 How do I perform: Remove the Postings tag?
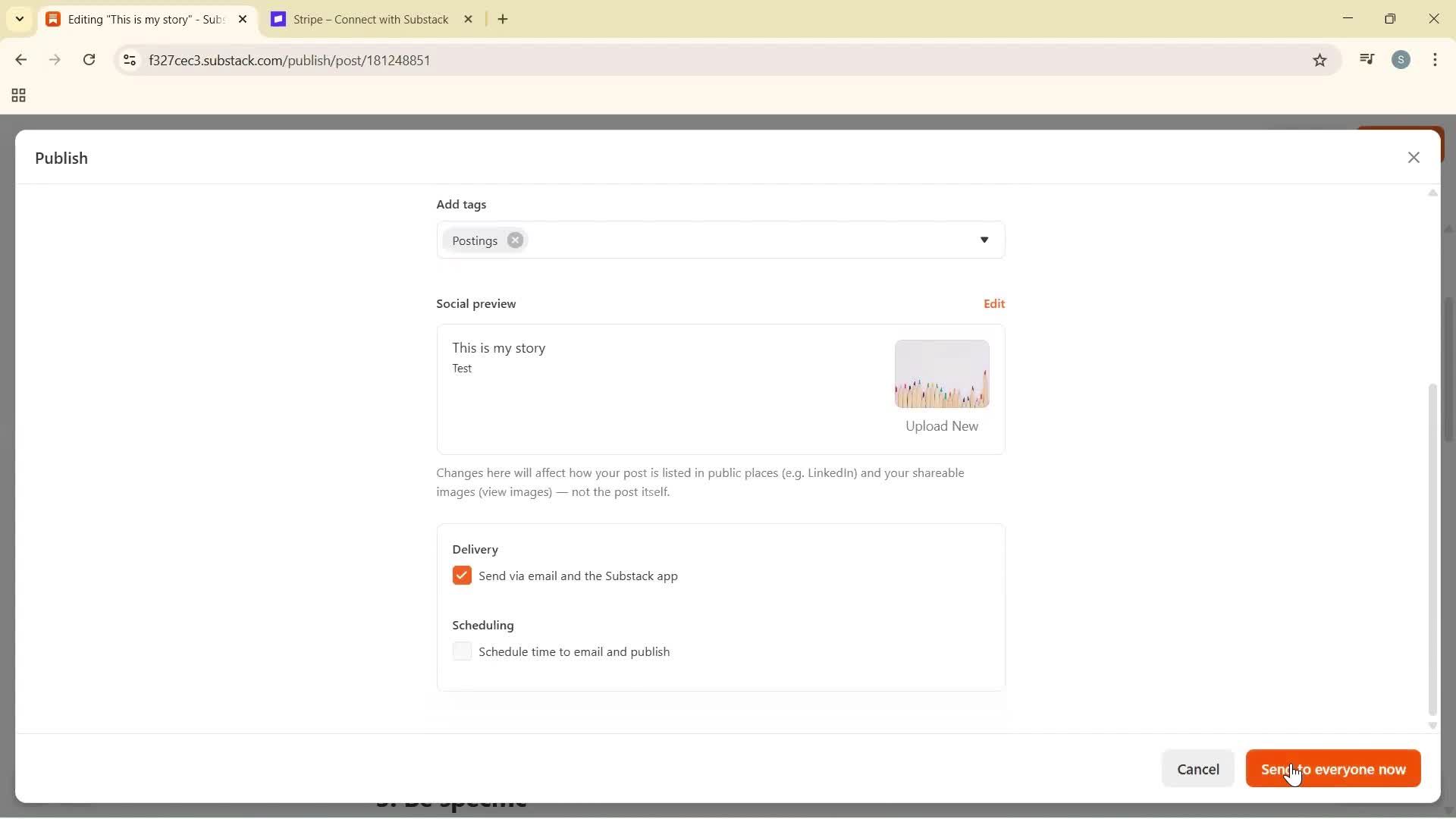click(x=515, y=240)
